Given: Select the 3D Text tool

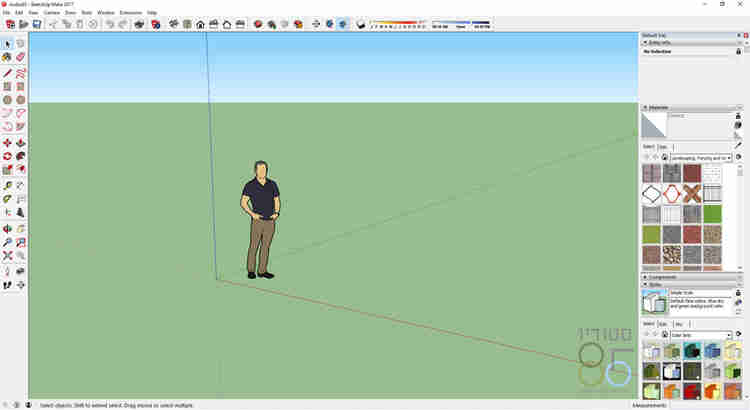Looking at the screenshot, I should (21, 212).
